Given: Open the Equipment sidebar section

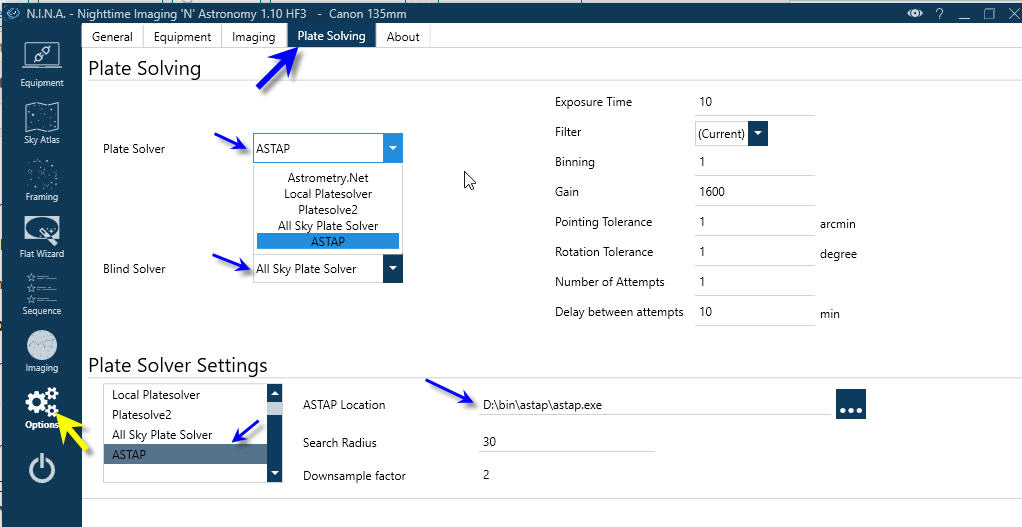Looking at the screenshot, I should point(41,63).
